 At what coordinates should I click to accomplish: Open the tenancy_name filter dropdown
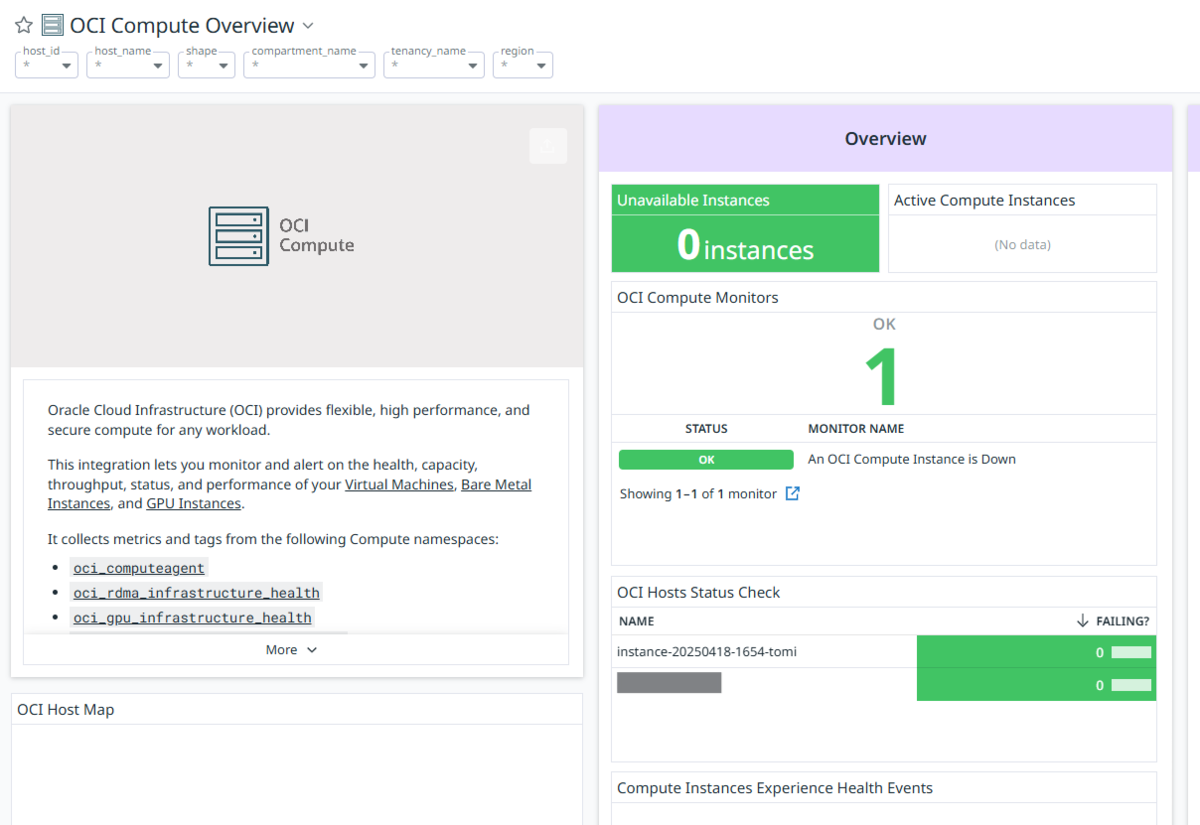(434, 65)
